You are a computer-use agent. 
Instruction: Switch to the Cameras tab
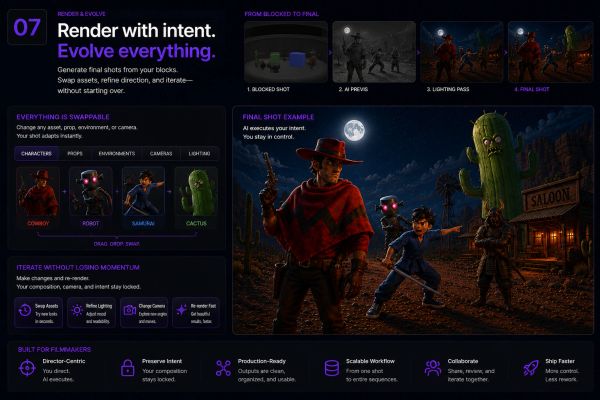tap(161, 153)
